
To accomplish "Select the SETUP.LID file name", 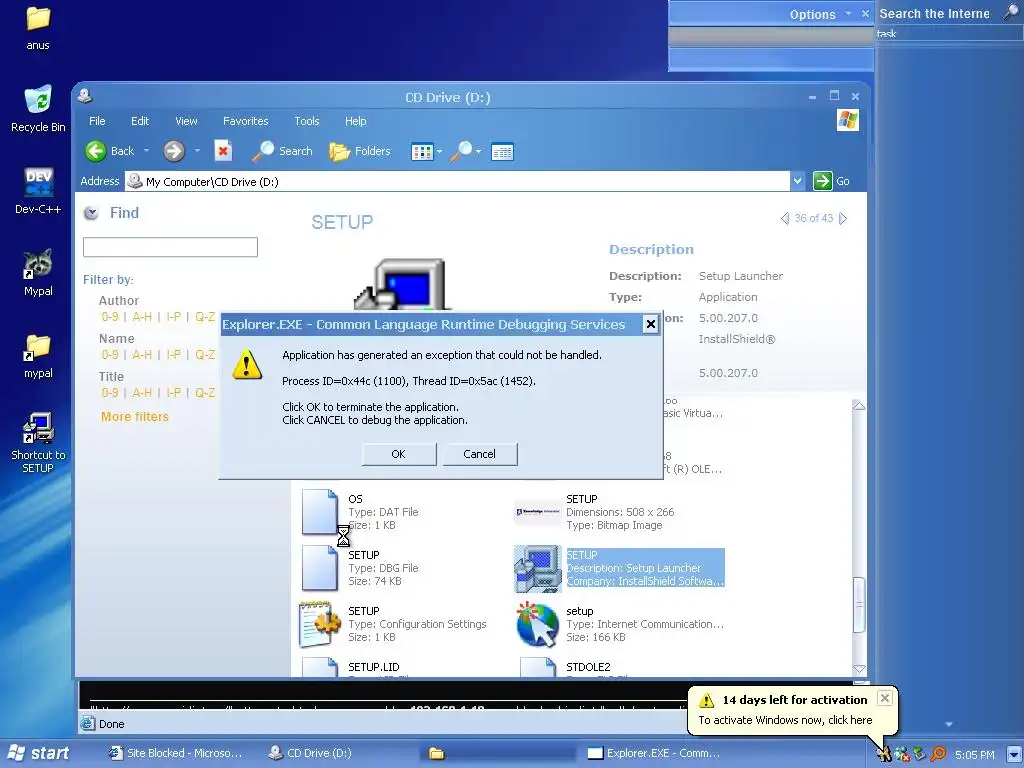I will (374, 667).
